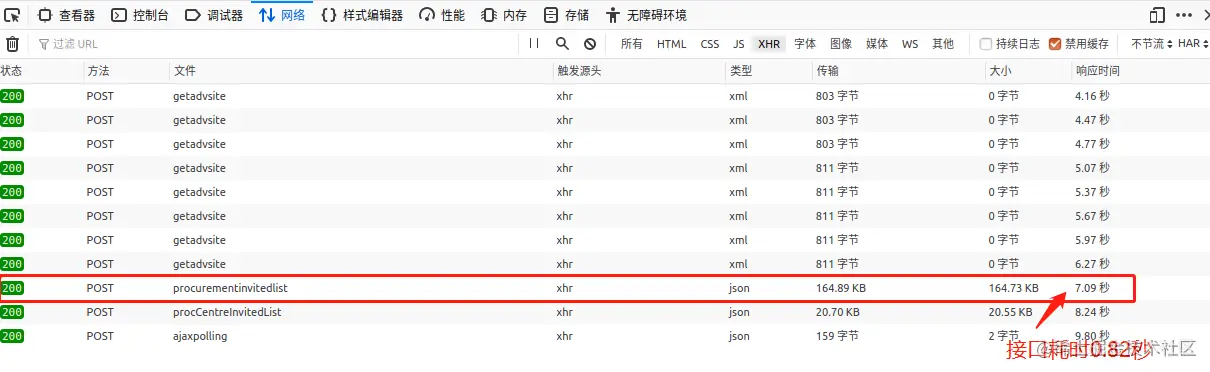Click the 20.55 KB size cell

(x=1012, y=312)
